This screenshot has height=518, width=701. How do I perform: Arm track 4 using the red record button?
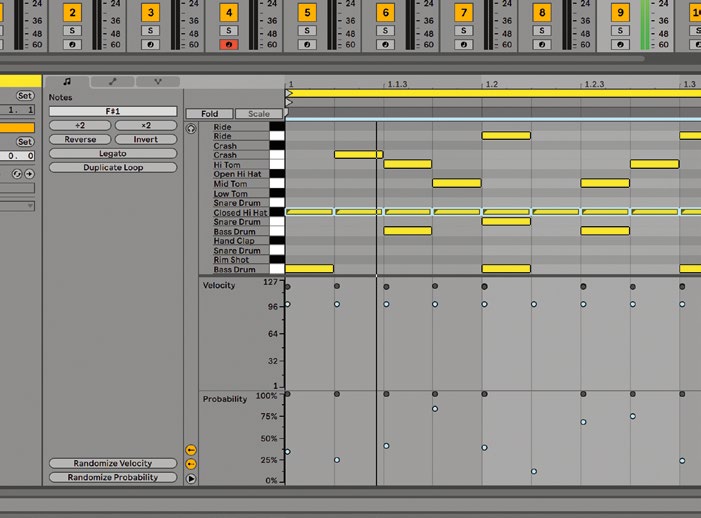229,45
